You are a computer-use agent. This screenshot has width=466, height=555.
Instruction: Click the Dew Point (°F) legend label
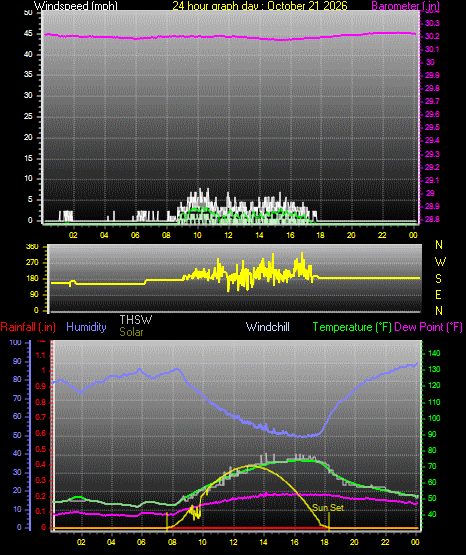pos(428,327)
